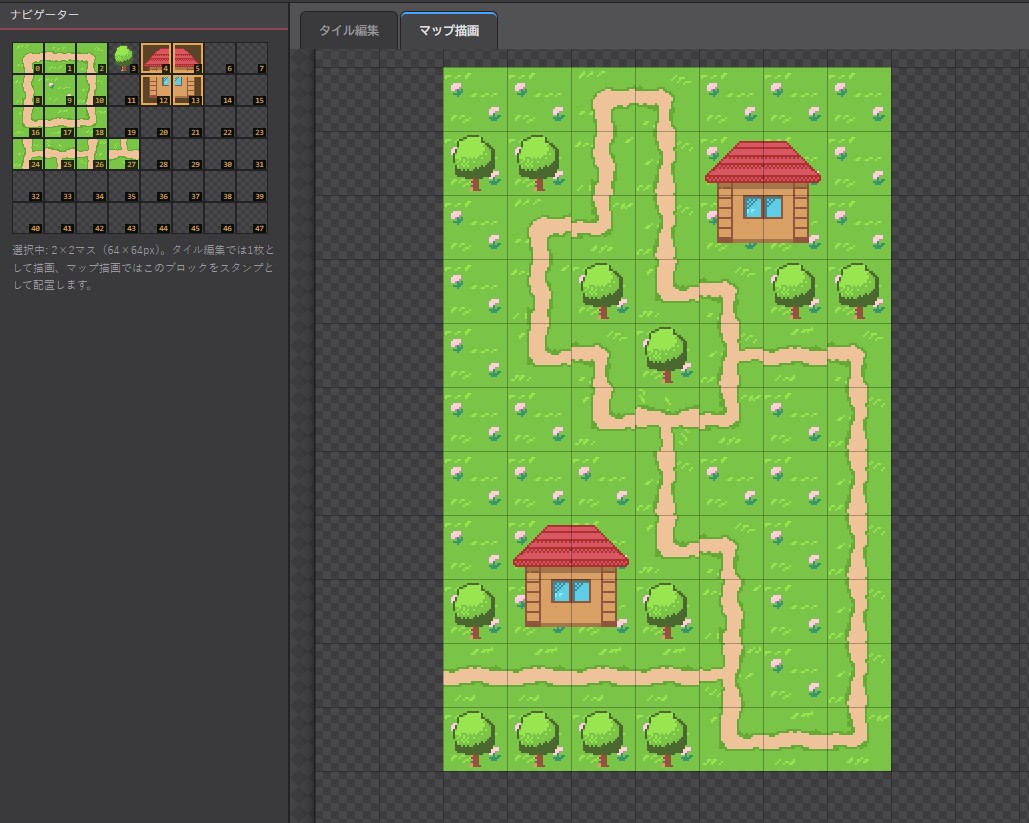1029x823 pixels.
Task: Pick path junction tile 27
Action: (x=124, y=154)
